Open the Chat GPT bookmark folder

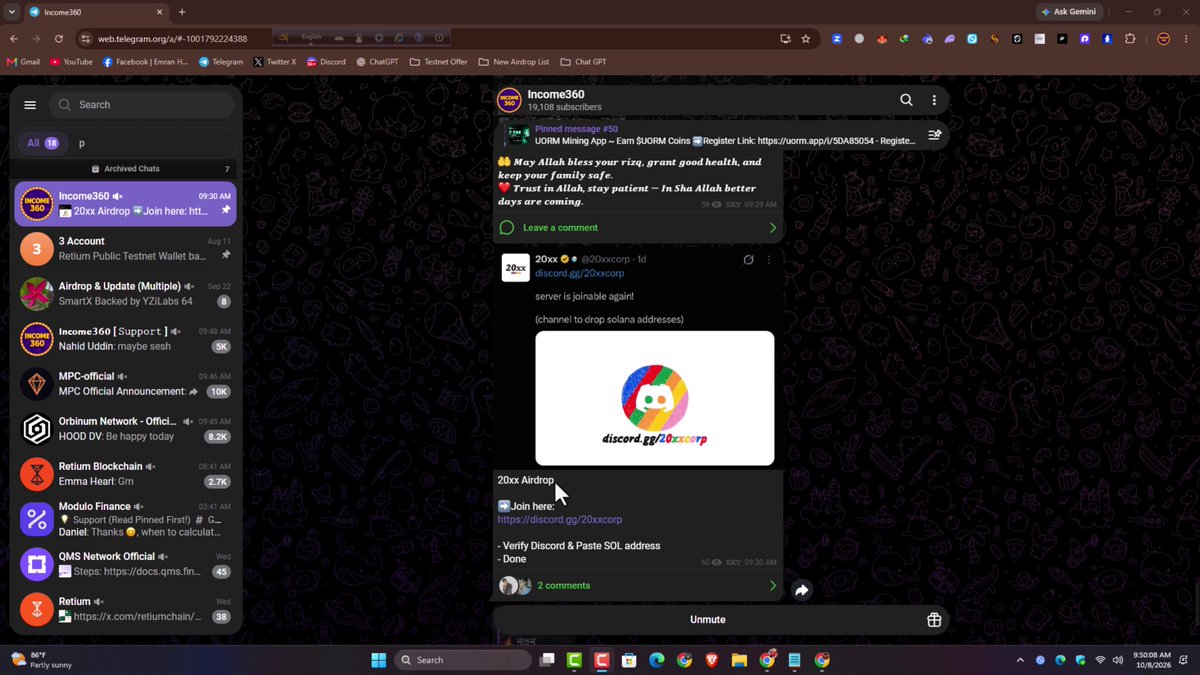pyautogui.click(x=583, y=62)
